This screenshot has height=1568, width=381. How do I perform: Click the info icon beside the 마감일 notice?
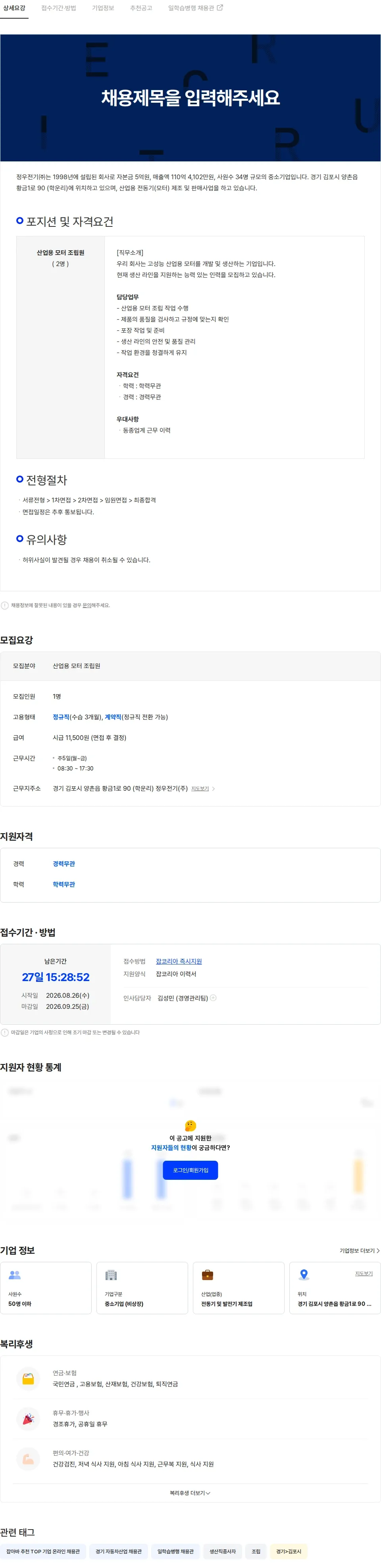5,1032
